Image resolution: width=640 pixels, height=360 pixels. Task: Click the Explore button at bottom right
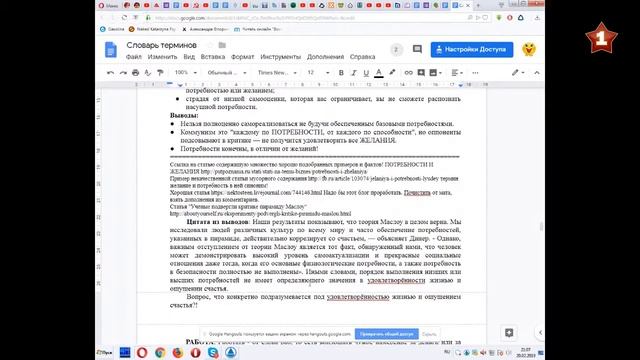coord(509,333)
